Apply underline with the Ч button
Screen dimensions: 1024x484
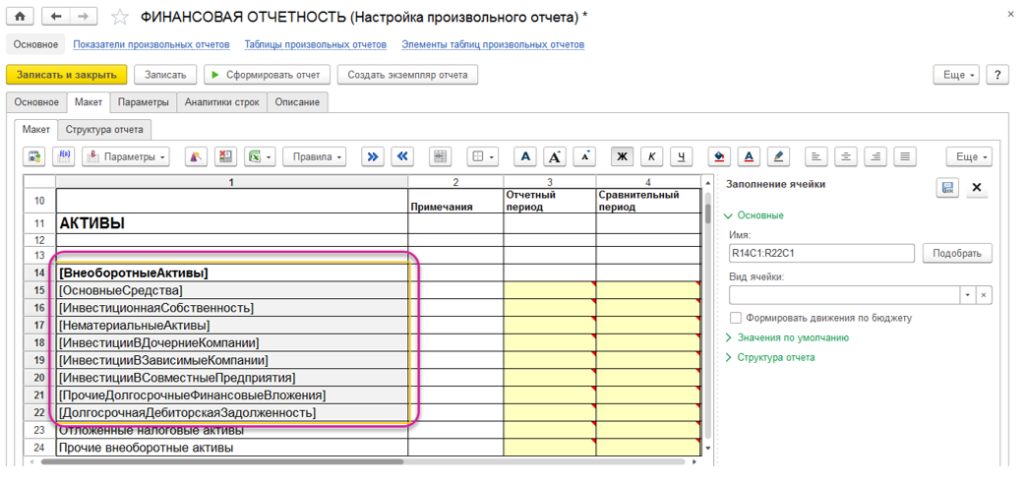(x=680, y=157)
